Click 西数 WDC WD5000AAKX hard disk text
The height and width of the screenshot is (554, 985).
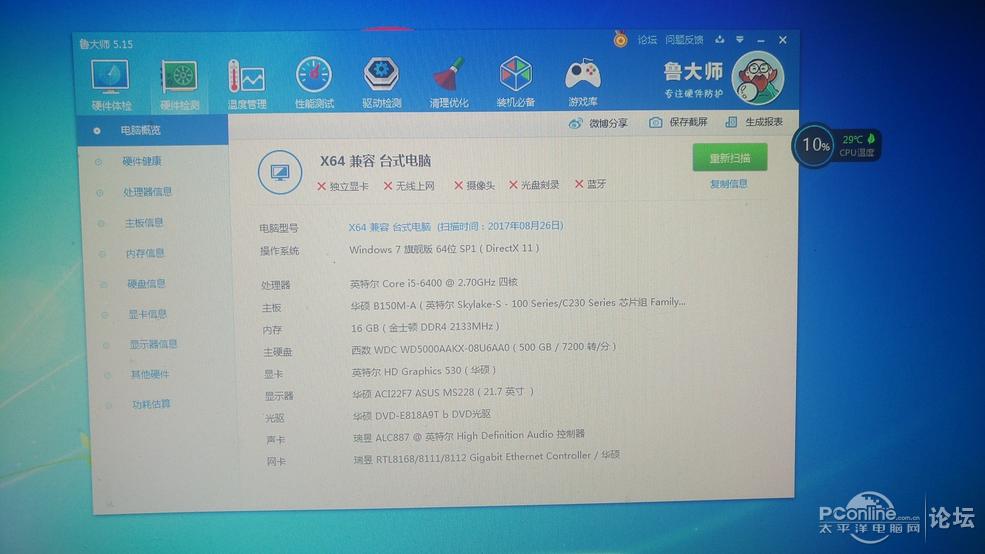483,347
